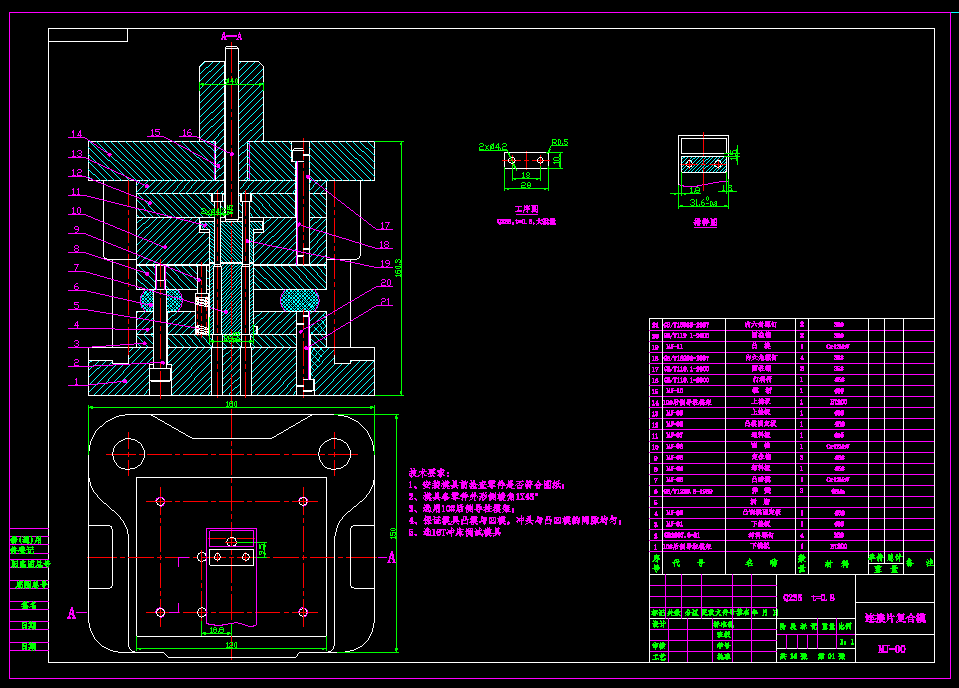This screenshot has width=959, height=688.
Task: Select the A—A section view title
Action: tap(232, 37)
